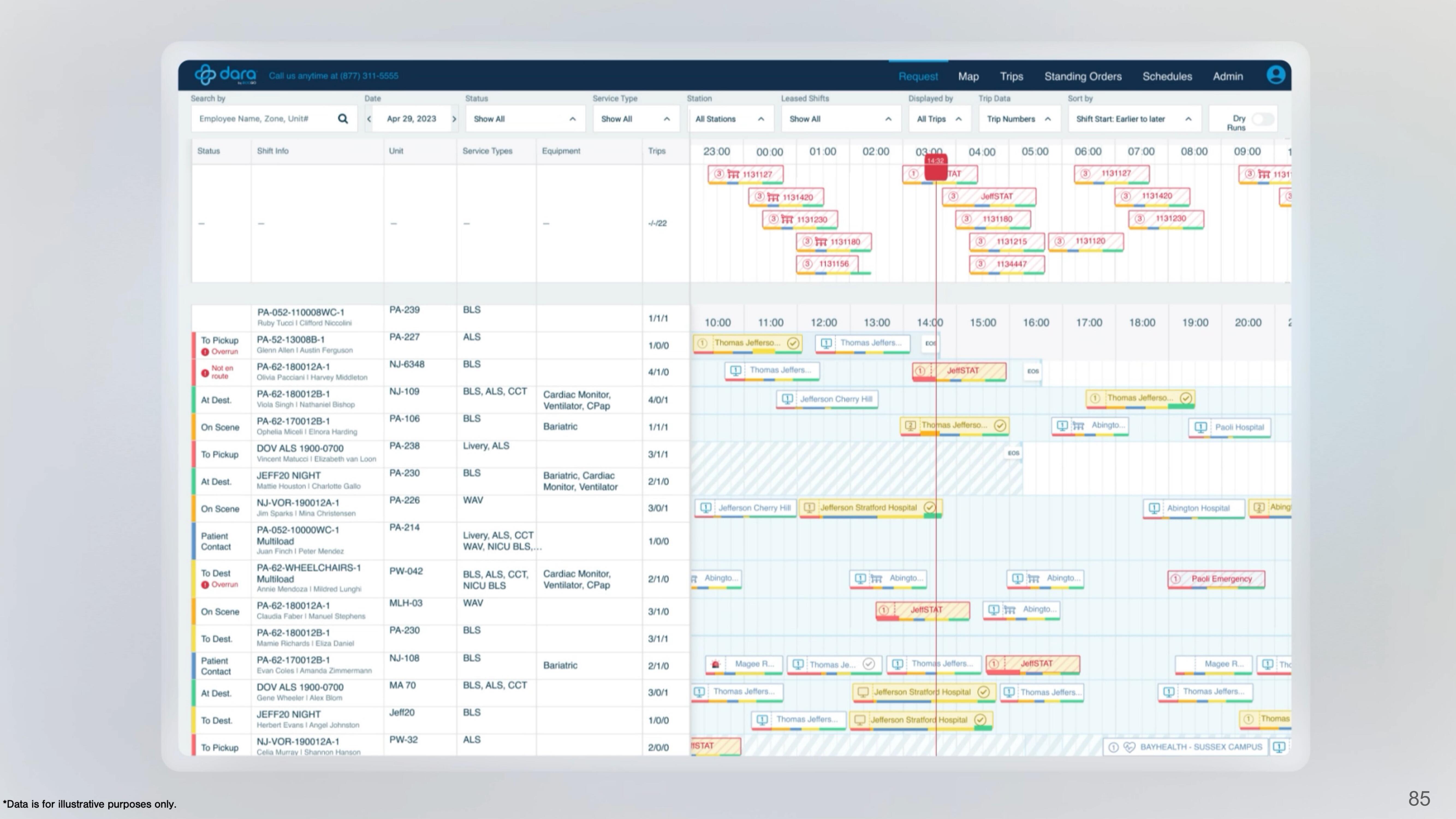Open the Paoli Emergency trip block

(1216, 579)
